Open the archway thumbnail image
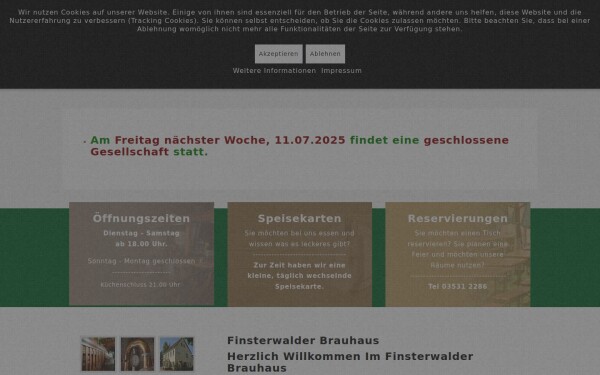600x375 pixels. [137, 354]
